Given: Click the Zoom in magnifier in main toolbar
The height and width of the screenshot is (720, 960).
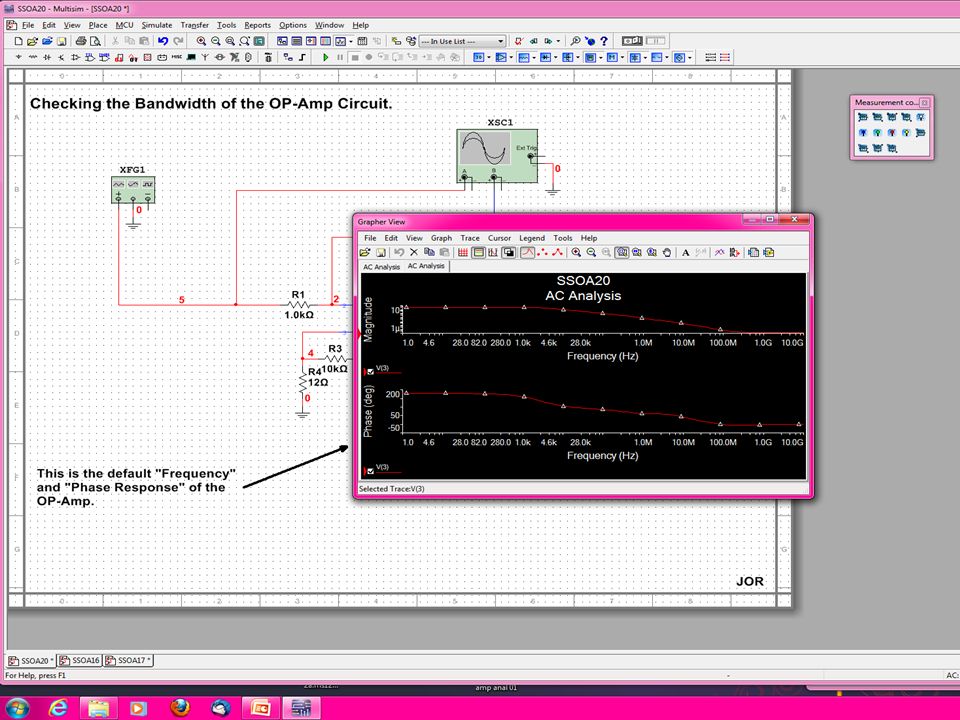Looking at the screenshot, I should coord(201,41).
